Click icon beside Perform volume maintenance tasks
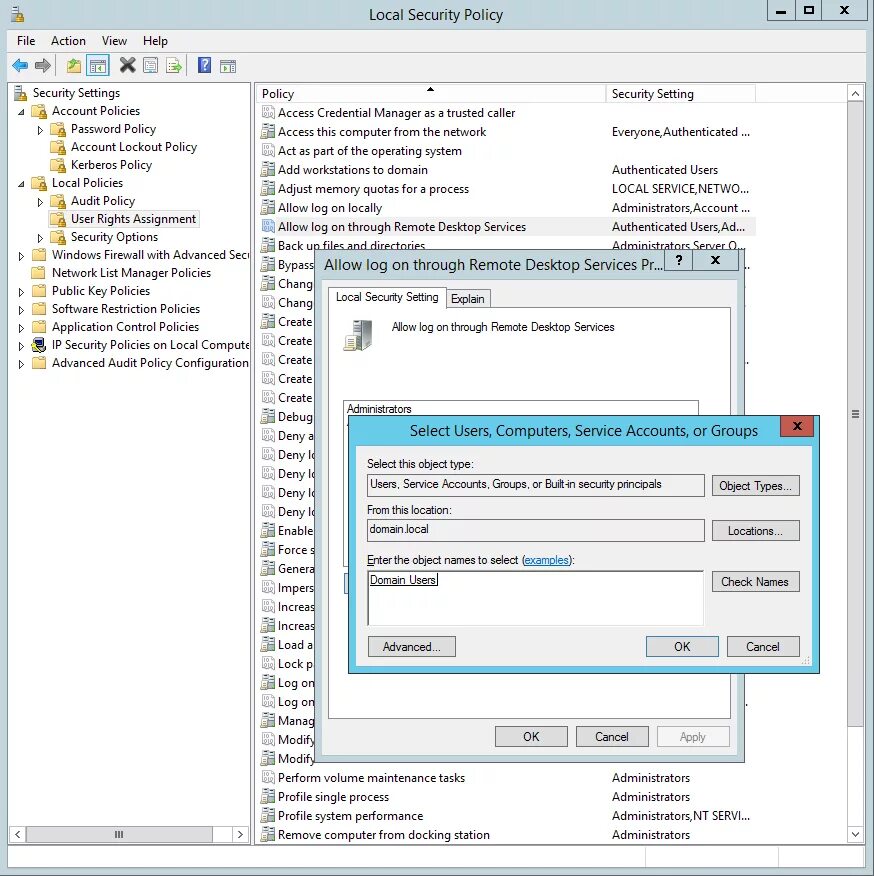 [268, 777]
